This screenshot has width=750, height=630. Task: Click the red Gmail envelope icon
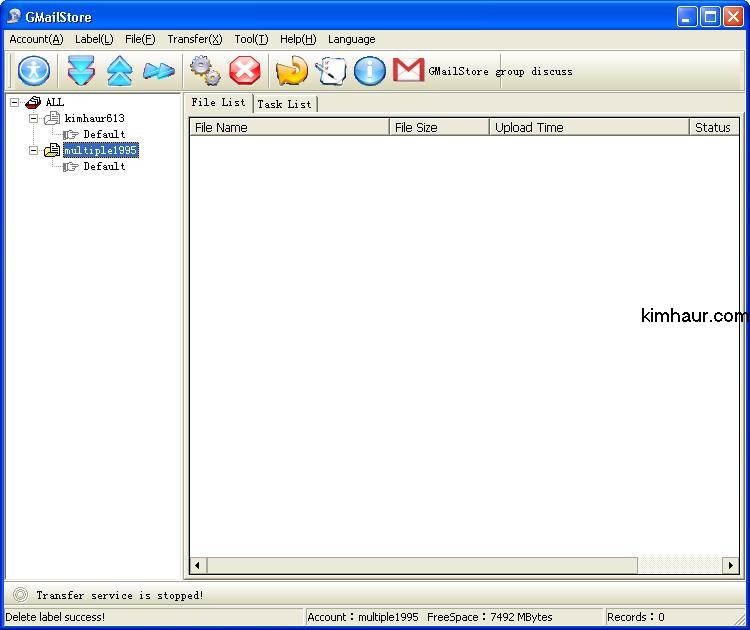click(408, 71)
